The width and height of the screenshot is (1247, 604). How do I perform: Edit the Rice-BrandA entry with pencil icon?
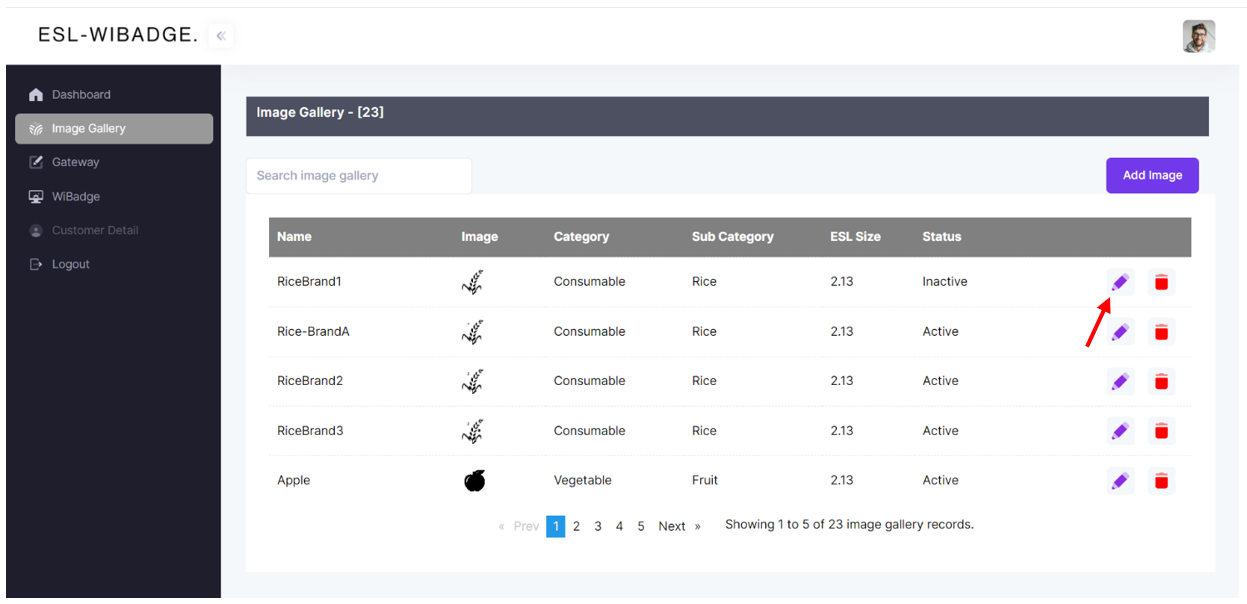click(1120, 332)
